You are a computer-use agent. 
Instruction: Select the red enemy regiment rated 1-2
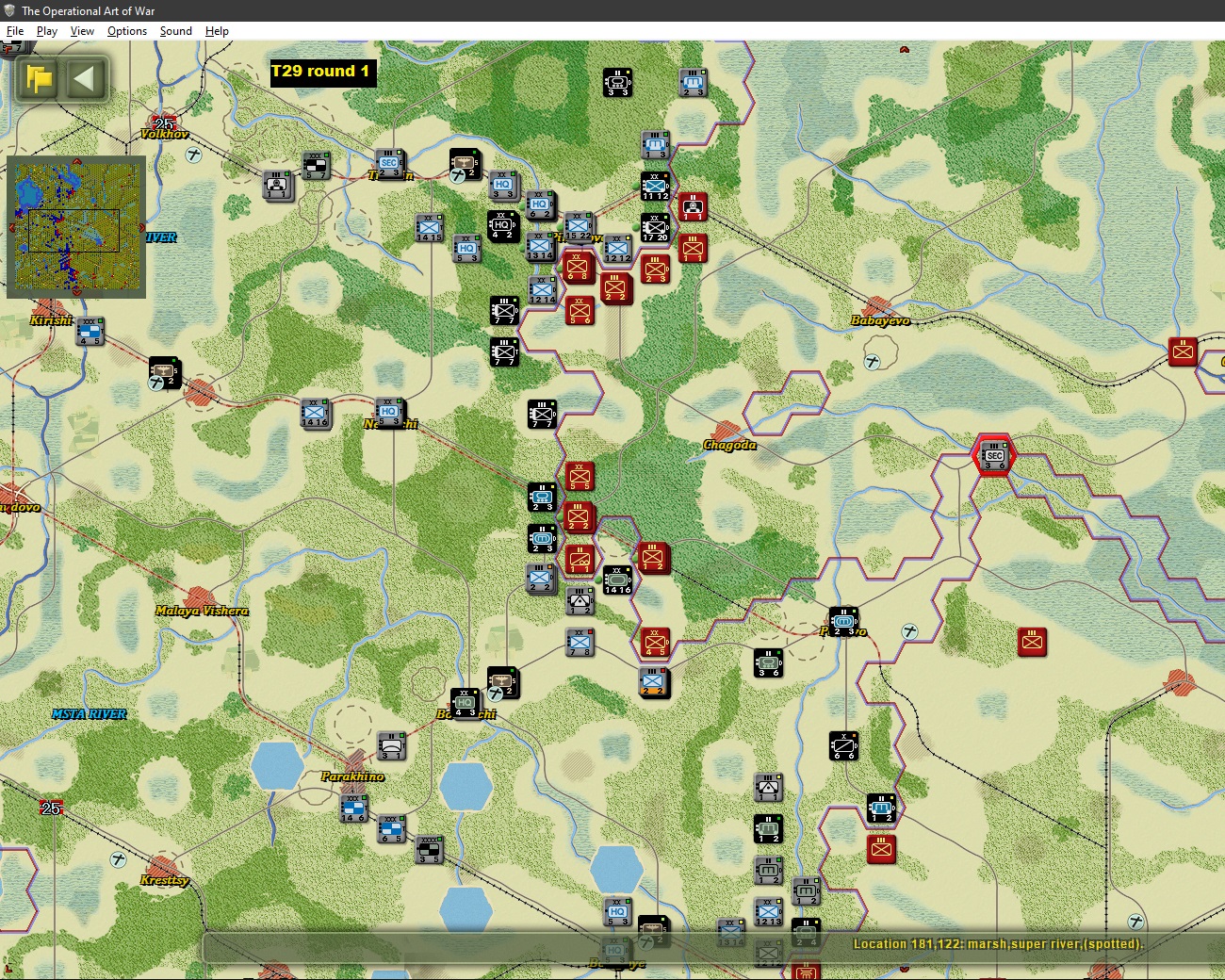pos(652,558)
